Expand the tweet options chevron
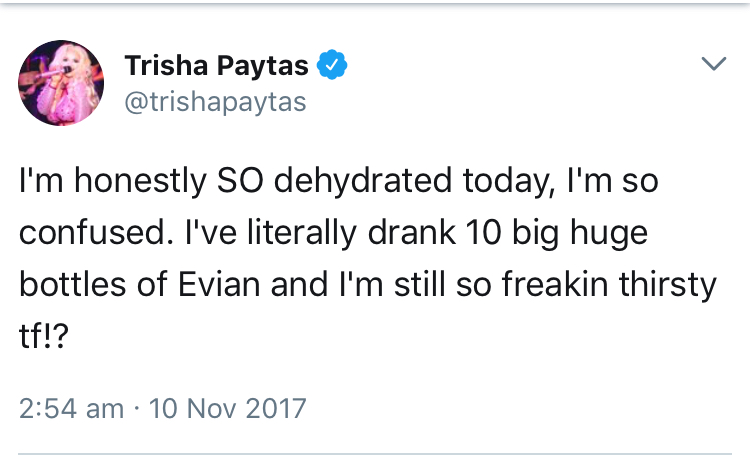750x463 pixels. pos(712,66)
